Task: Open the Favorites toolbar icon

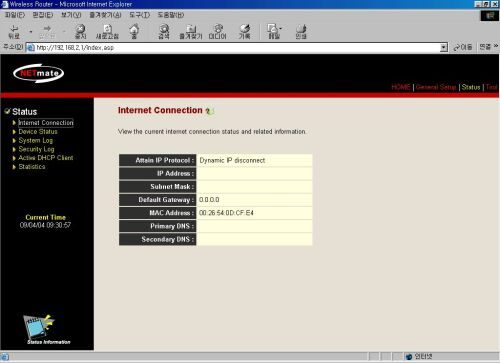Action: (x=191, y=32)
